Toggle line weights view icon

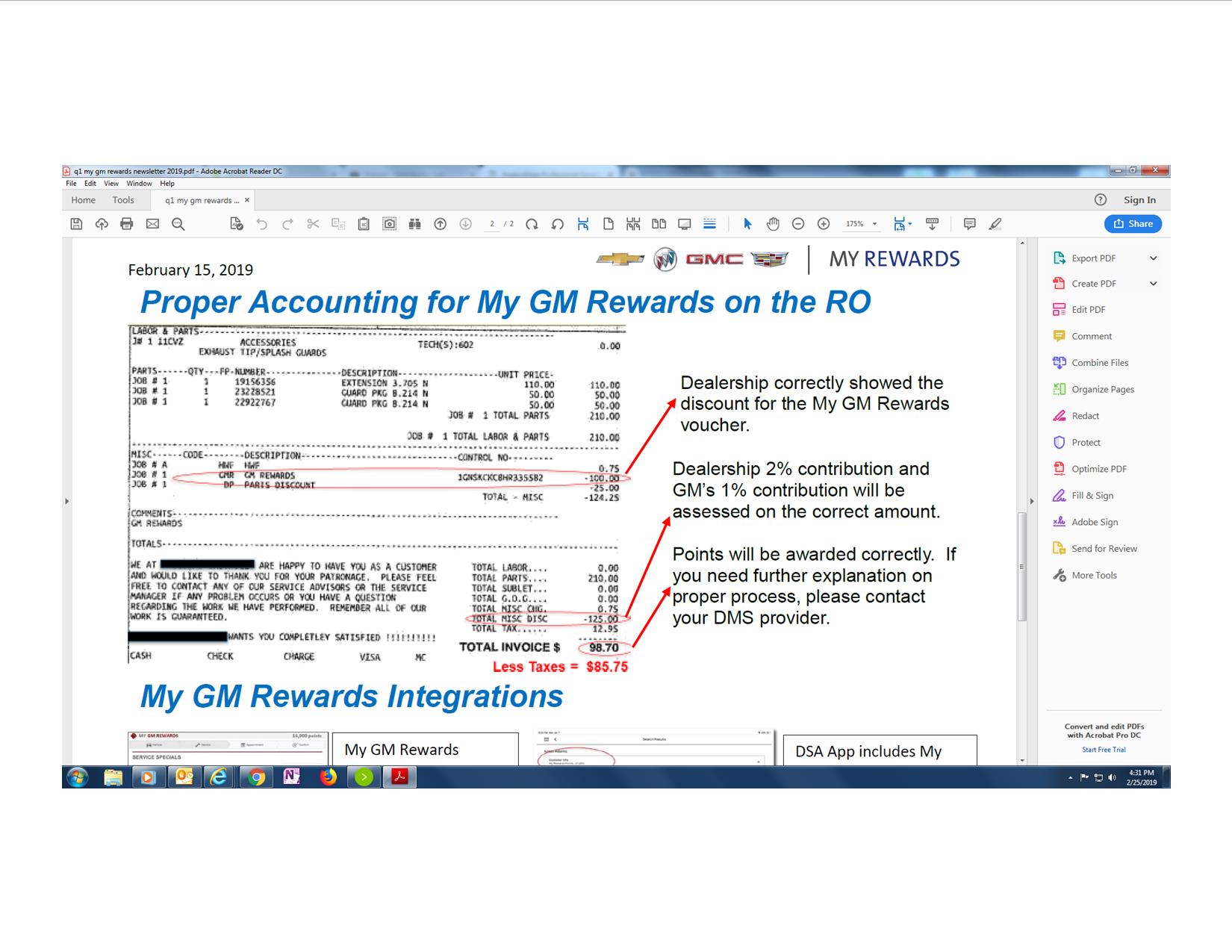pyautogui.click(x=709, y=224)
